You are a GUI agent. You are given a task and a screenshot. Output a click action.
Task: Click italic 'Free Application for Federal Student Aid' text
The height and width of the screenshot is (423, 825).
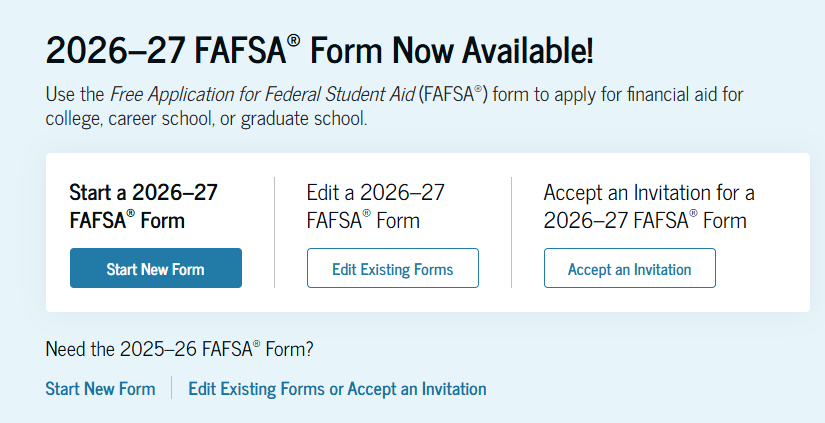(263, 95)
